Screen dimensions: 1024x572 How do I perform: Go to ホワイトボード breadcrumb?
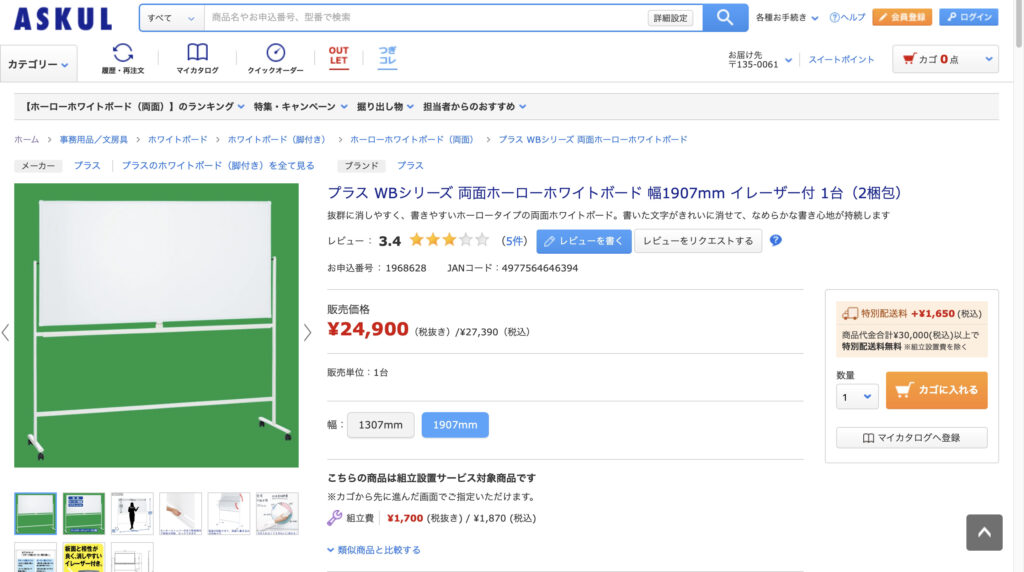click(x=178, y=140)
